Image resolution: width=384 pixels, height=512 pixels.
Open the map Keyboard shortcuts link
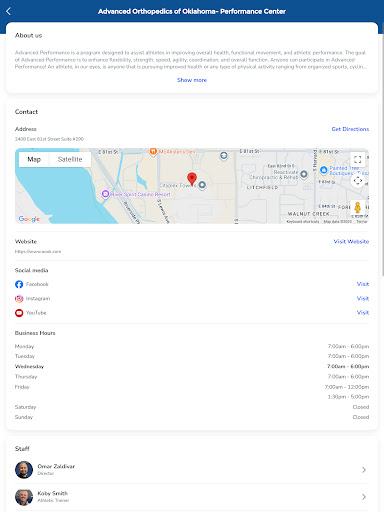[303, 221]
